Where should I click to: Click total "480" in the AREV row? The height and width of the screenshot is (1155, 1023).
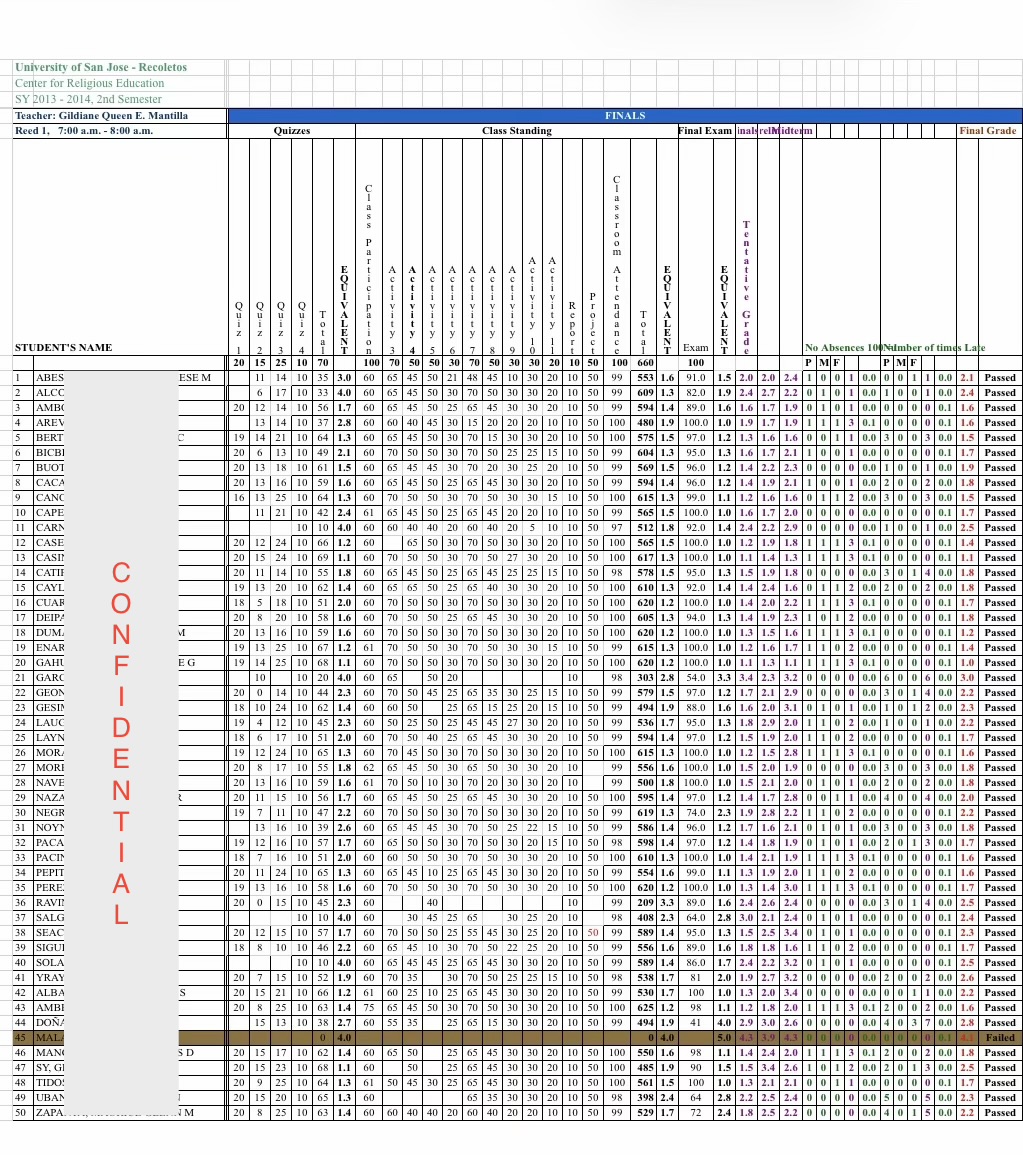tap(645, 423)
